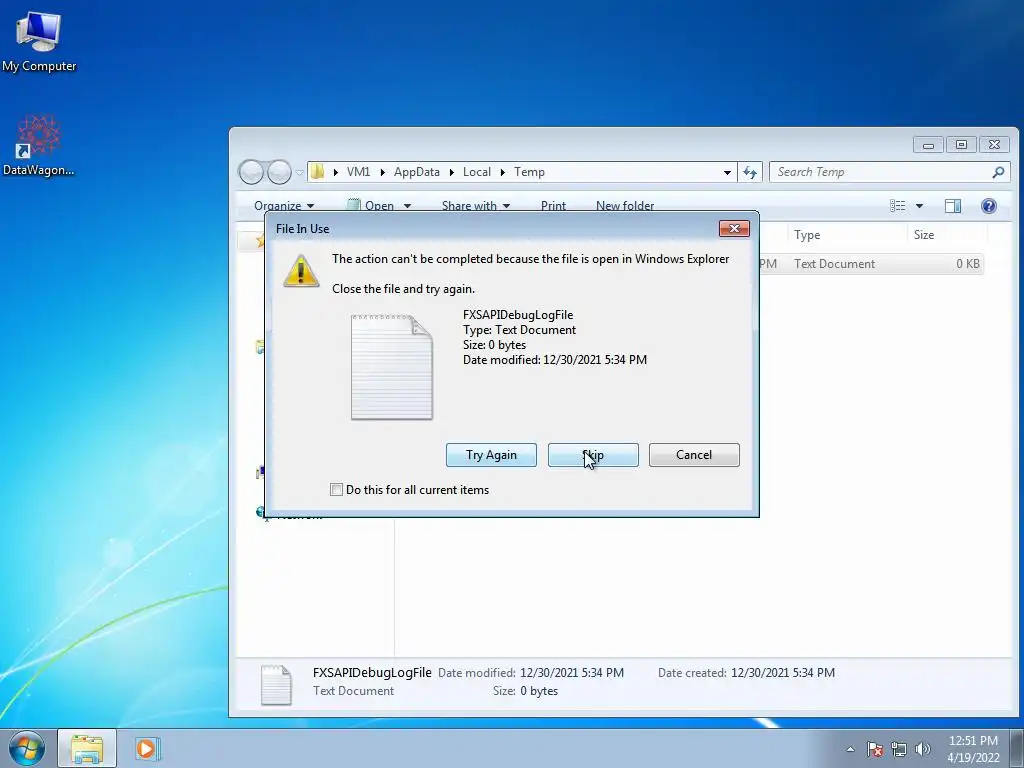Click Date created value in details pane
Viewport: 1024px width, 768px height.
pos(782,673)
